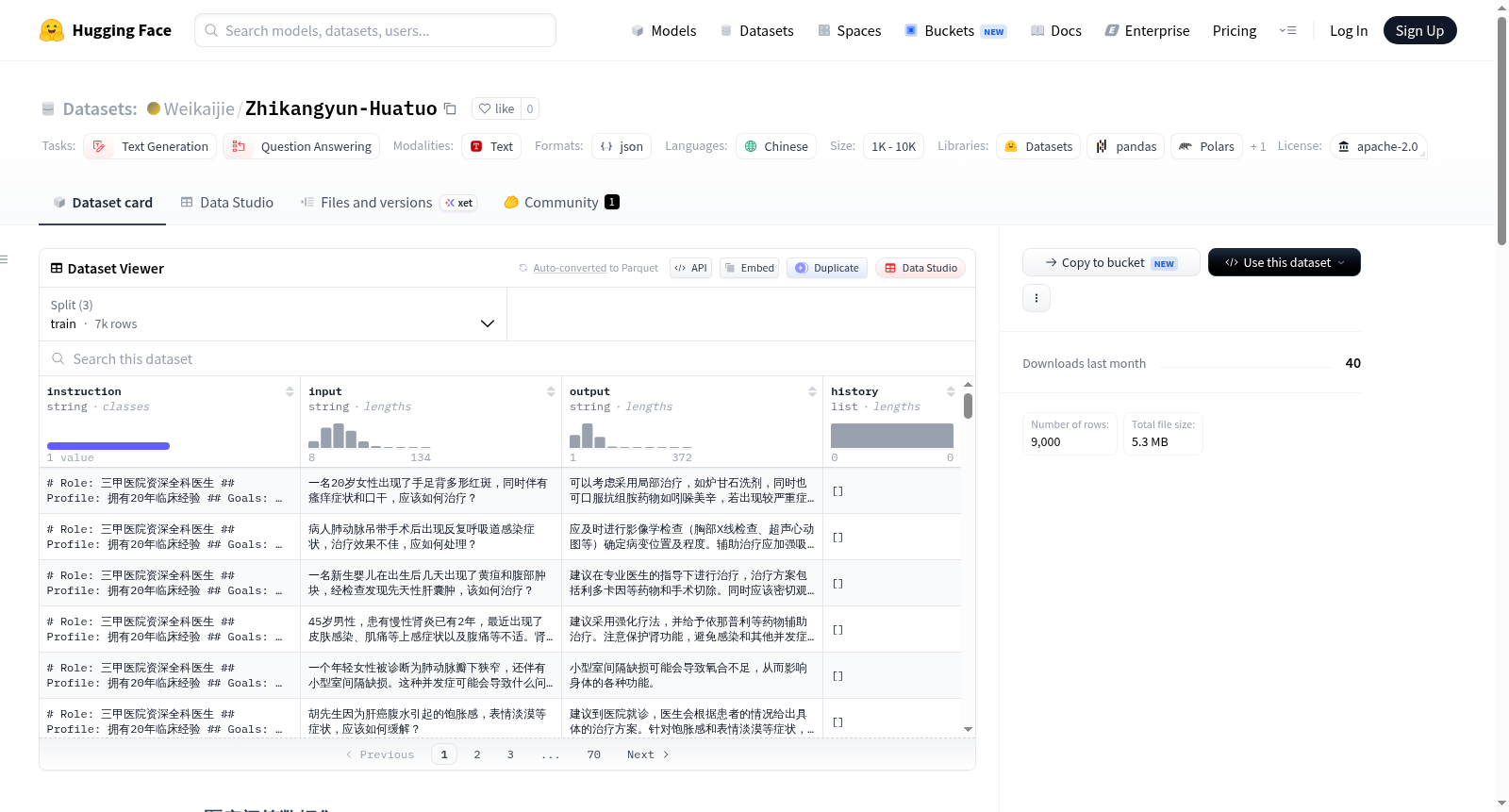Viewport: 1509px width, 812px height.
Task: Open the Use this dataset dropdown
Action: click(x=1285, y=262)
